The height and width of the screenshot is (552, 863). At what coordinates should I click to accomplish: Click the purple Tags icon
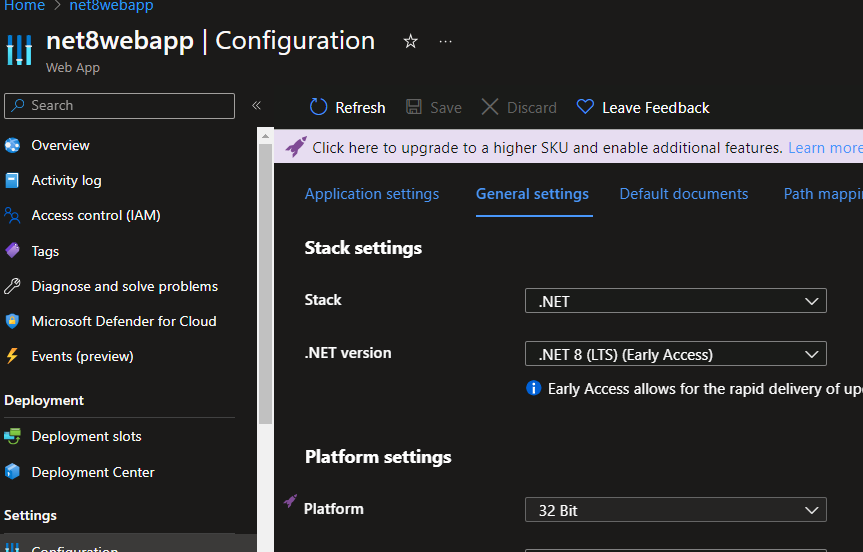12,250
